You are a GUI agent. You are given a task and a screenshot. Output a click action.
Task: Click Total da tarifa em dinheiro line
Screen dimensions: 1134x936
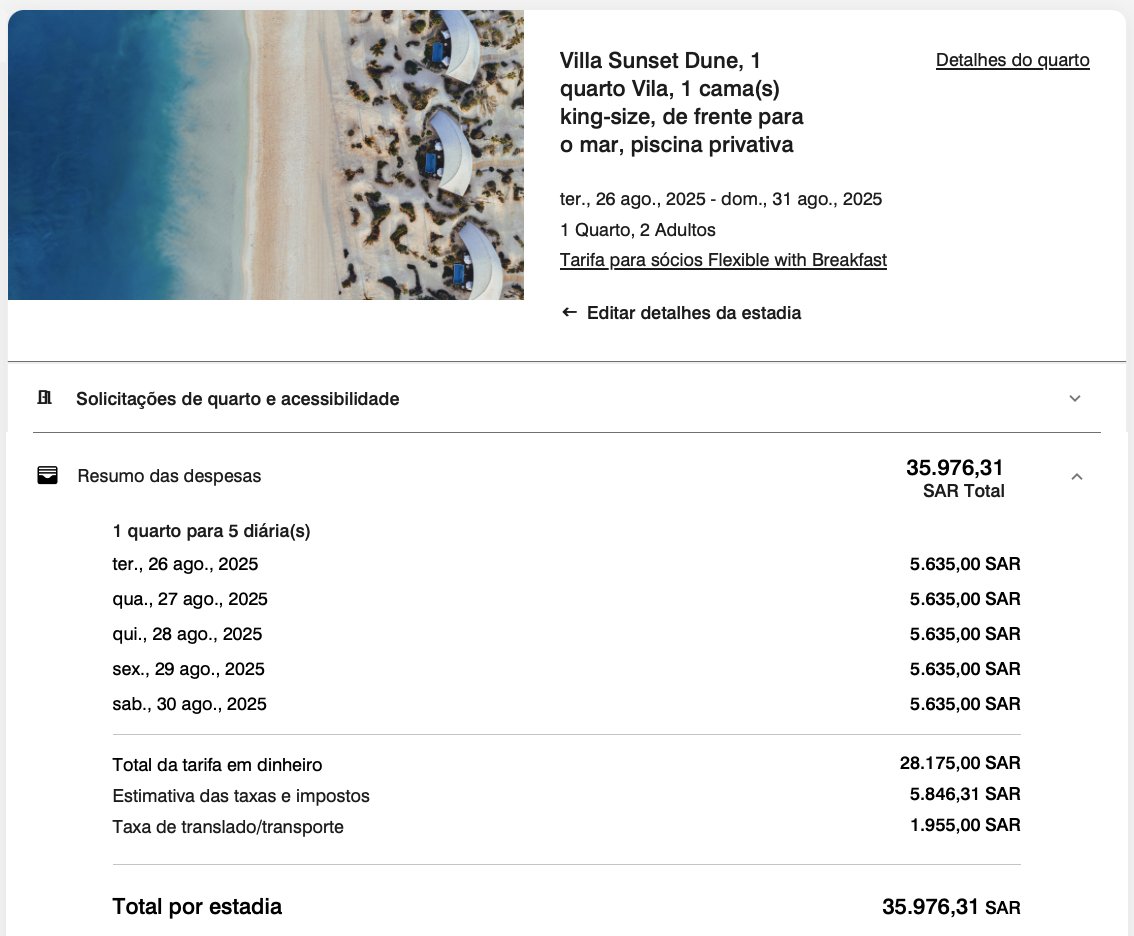566,764
